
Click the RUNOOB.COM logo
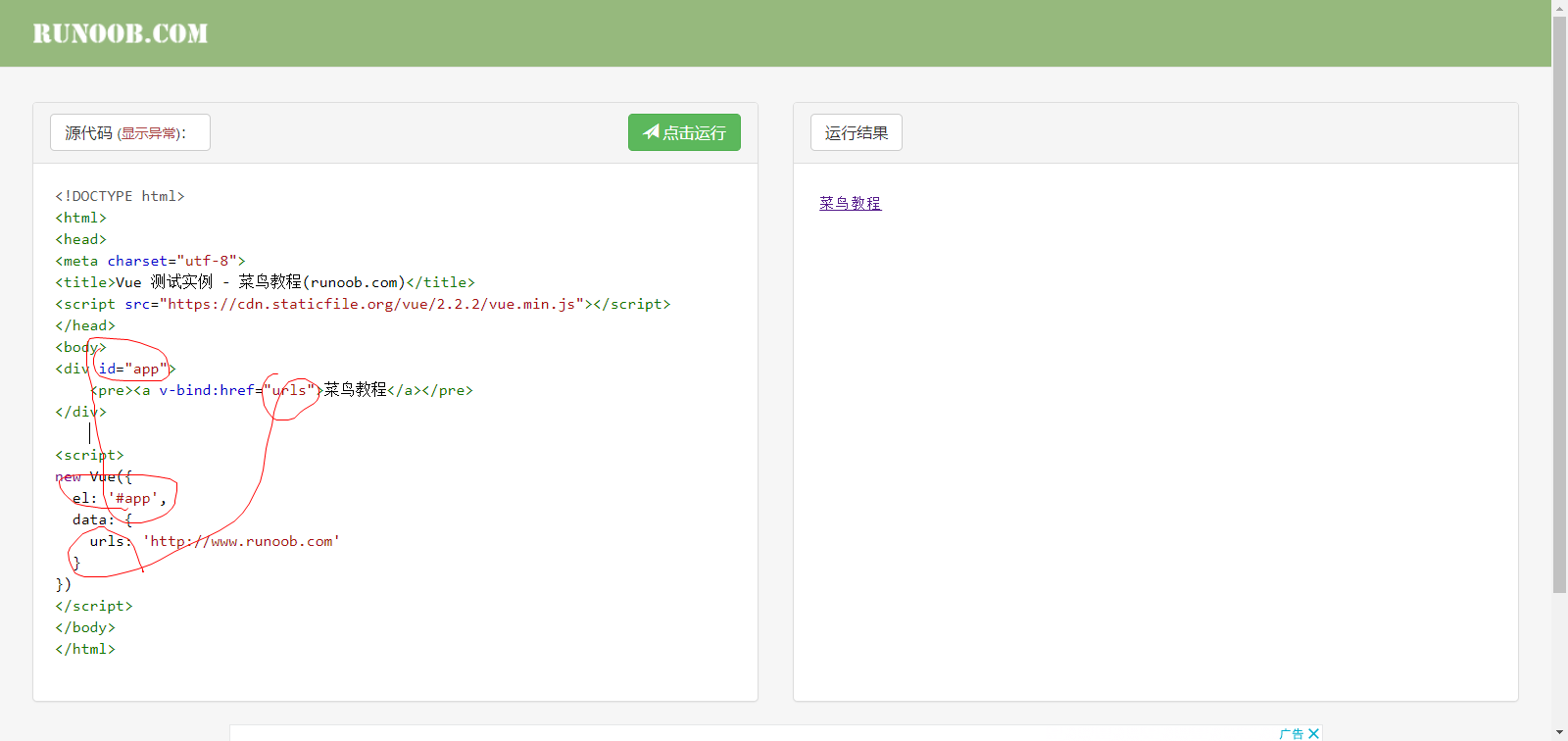coord(121,33)
